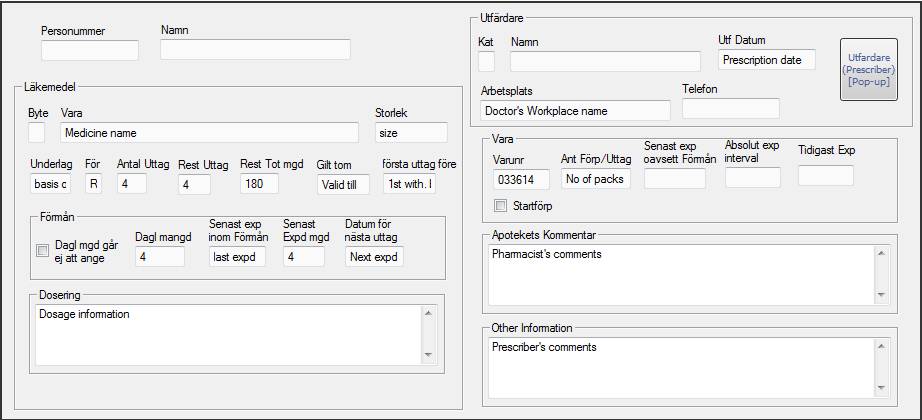
Task: Click the Personnummer input field
Action: 90,51
